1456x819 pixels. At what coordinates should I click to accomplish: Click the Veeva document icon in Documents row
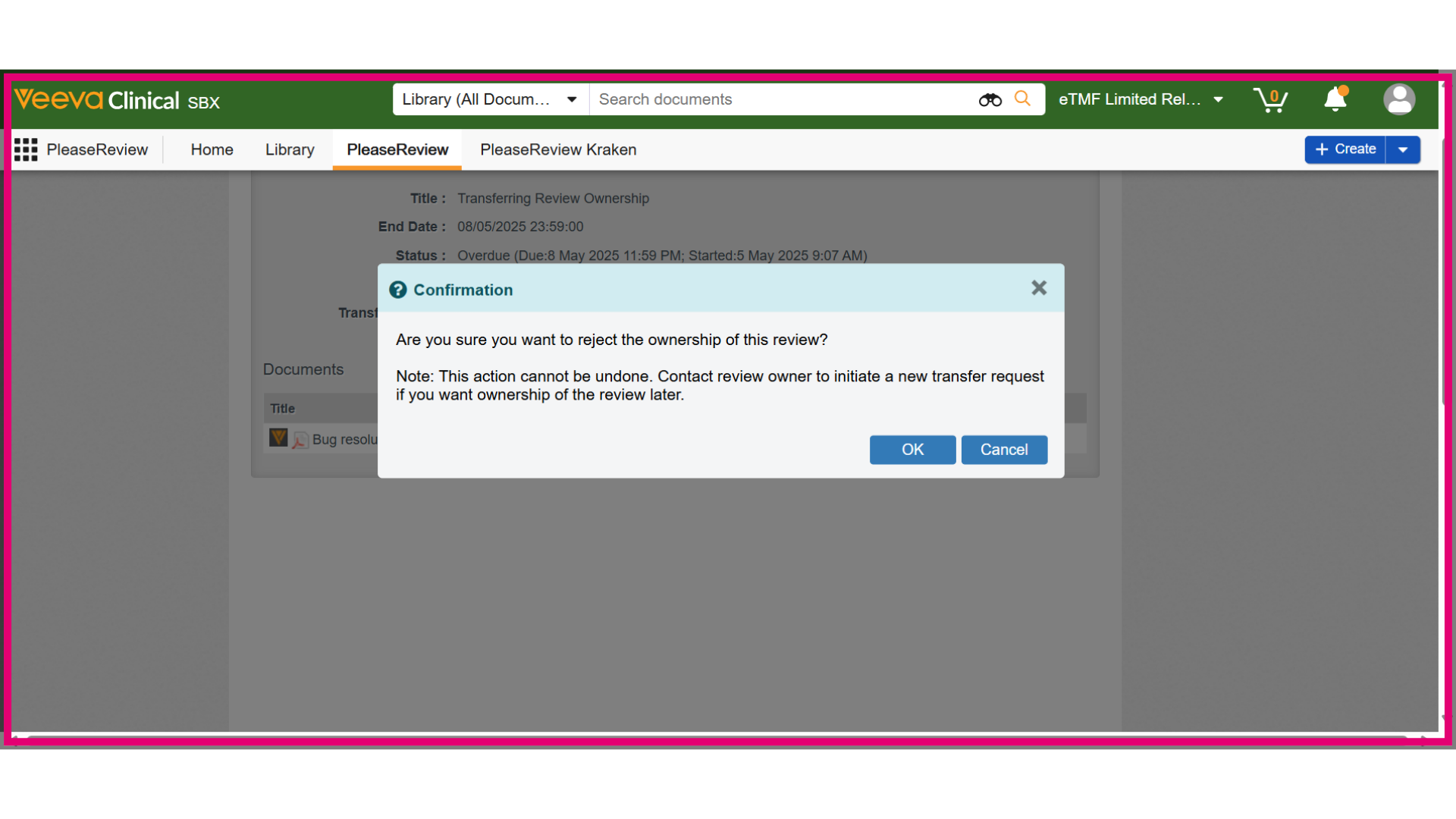tap(278, 438)
